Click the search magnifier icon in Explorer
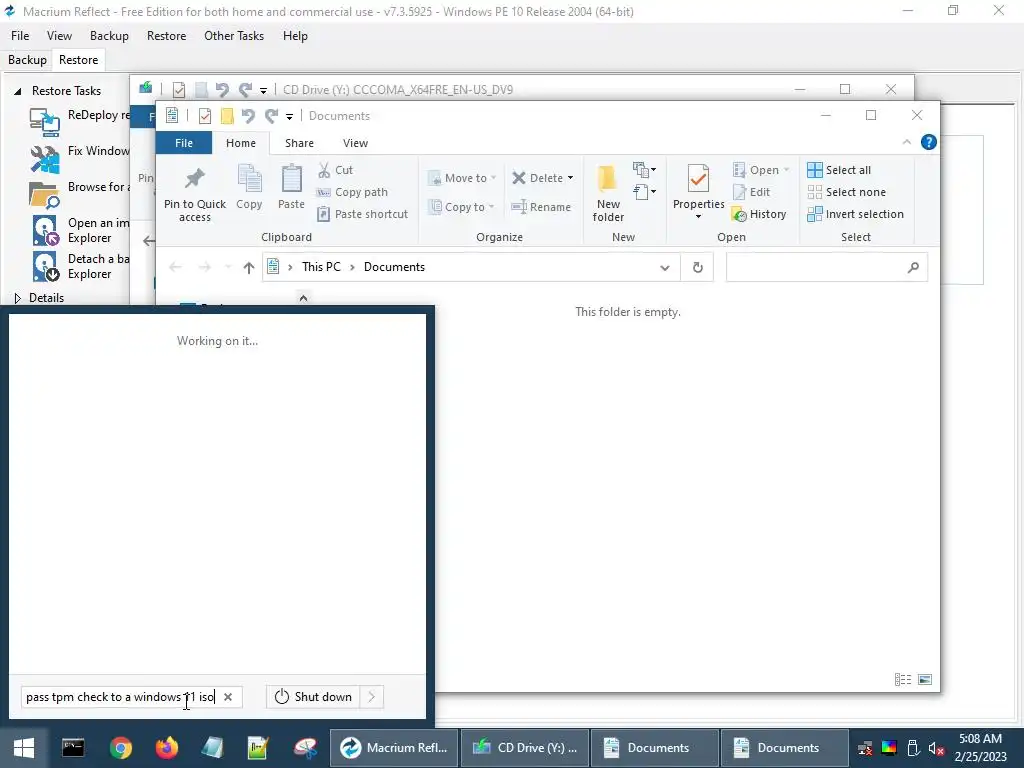The width and height of the screenshot is (1024, 768). (x=913, y=267)
